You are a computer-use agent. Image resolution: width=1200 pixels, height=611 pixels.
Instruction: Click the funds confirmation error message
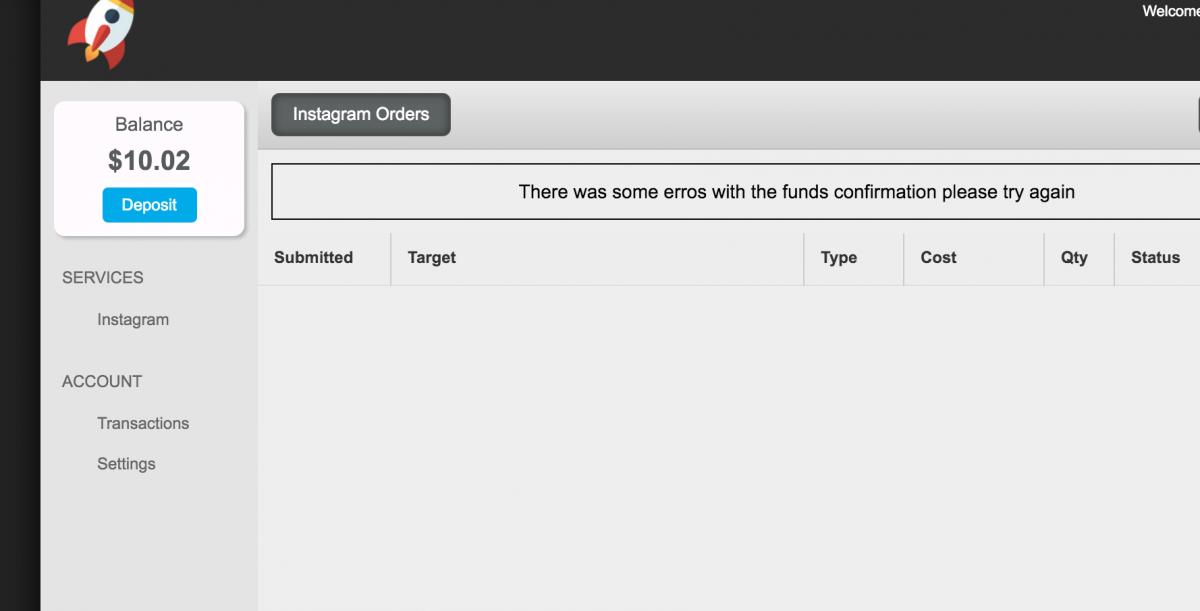pyautogui.click(x=797, y=191)
